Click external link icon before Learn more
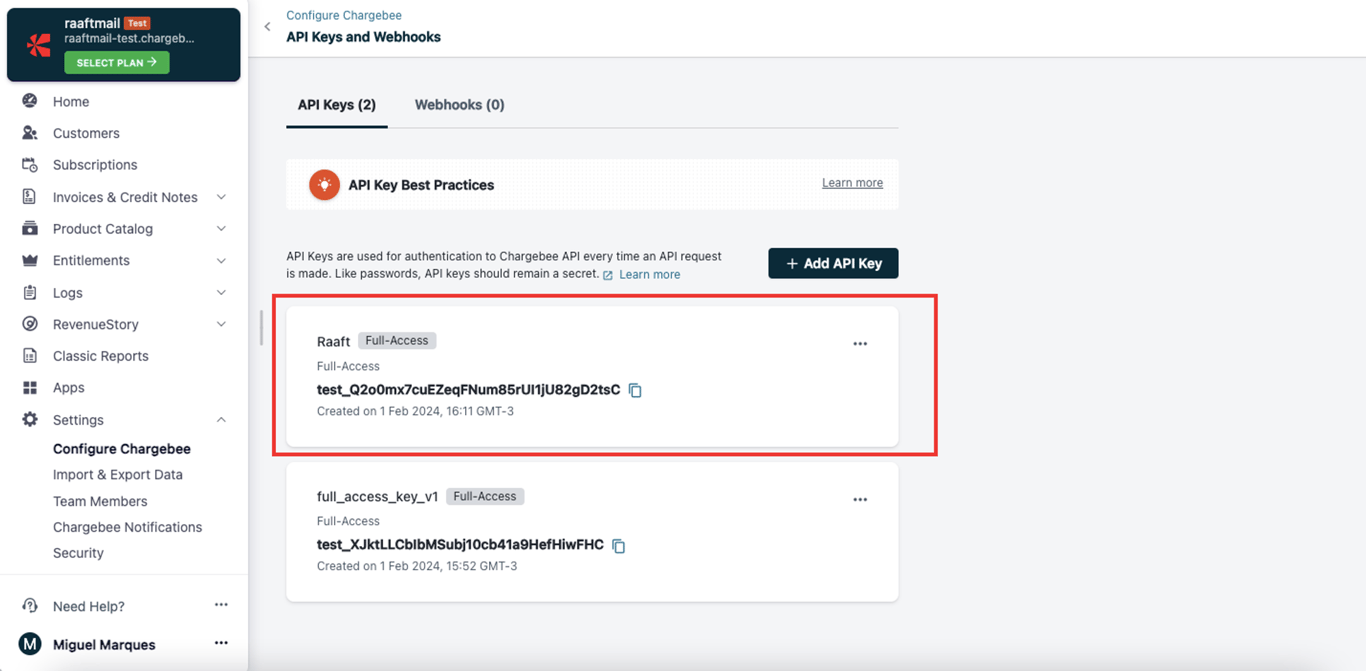This screenshot has width=1366, height=671. point(608,275)
